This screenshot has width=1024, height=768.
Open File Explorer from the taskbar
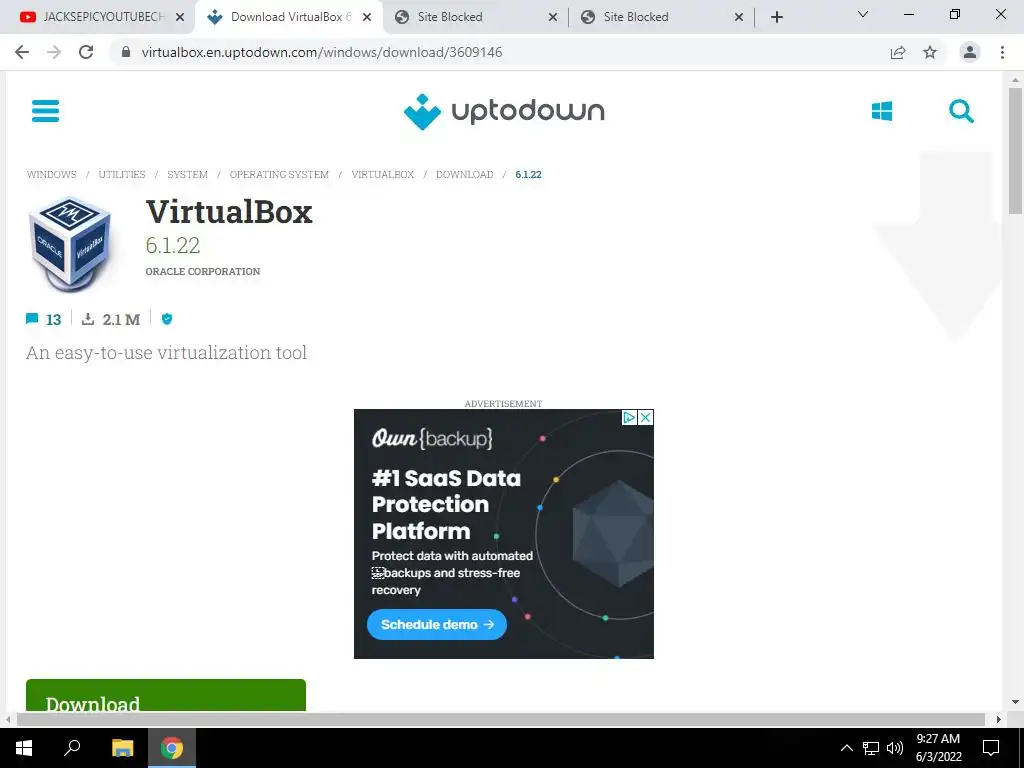click(x=122, y=748)
